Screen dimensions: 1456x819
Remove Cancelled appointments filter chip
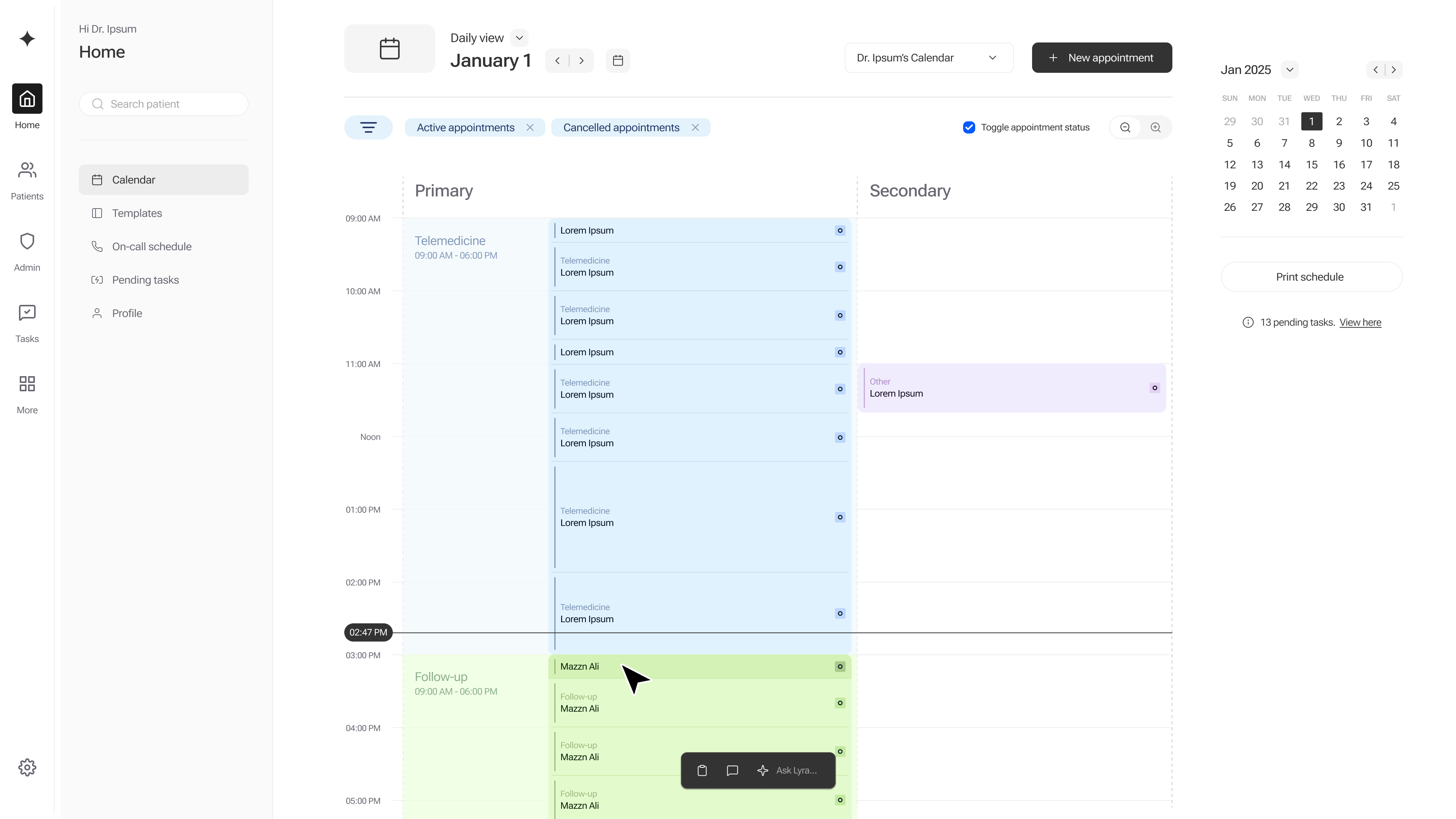(695, 127)
